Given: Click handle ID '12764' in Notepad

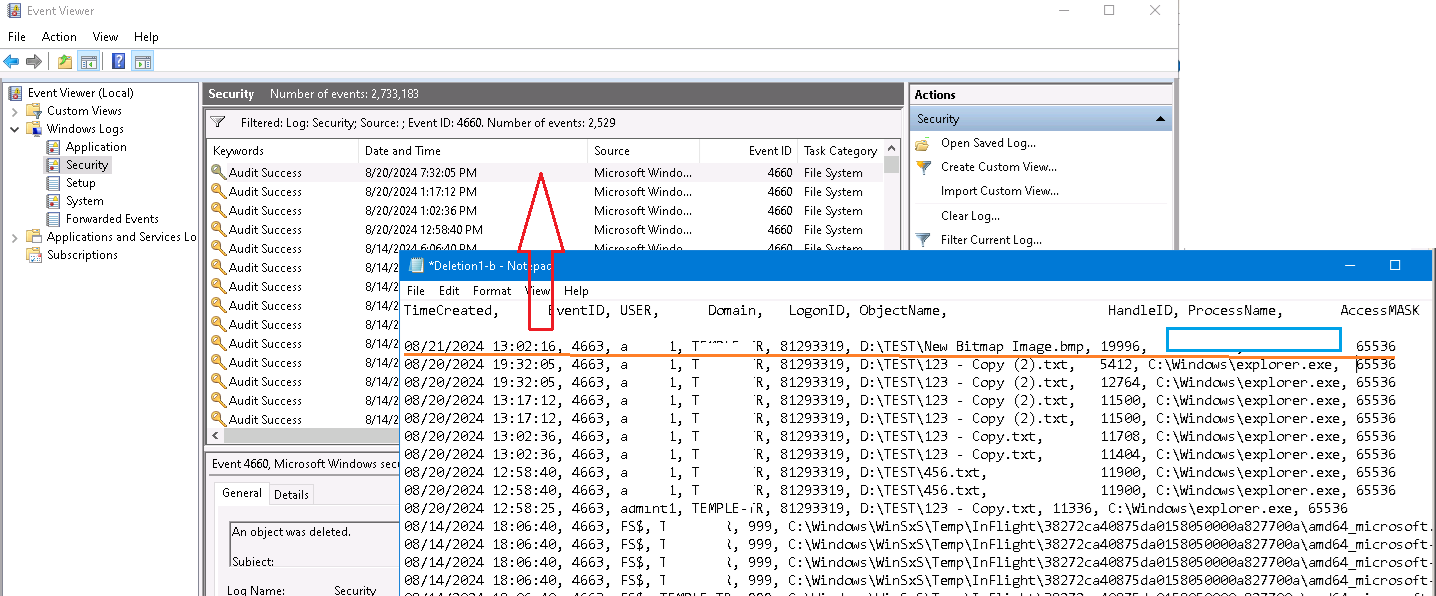Looking at the screenshot, I should coord(1120,383).
